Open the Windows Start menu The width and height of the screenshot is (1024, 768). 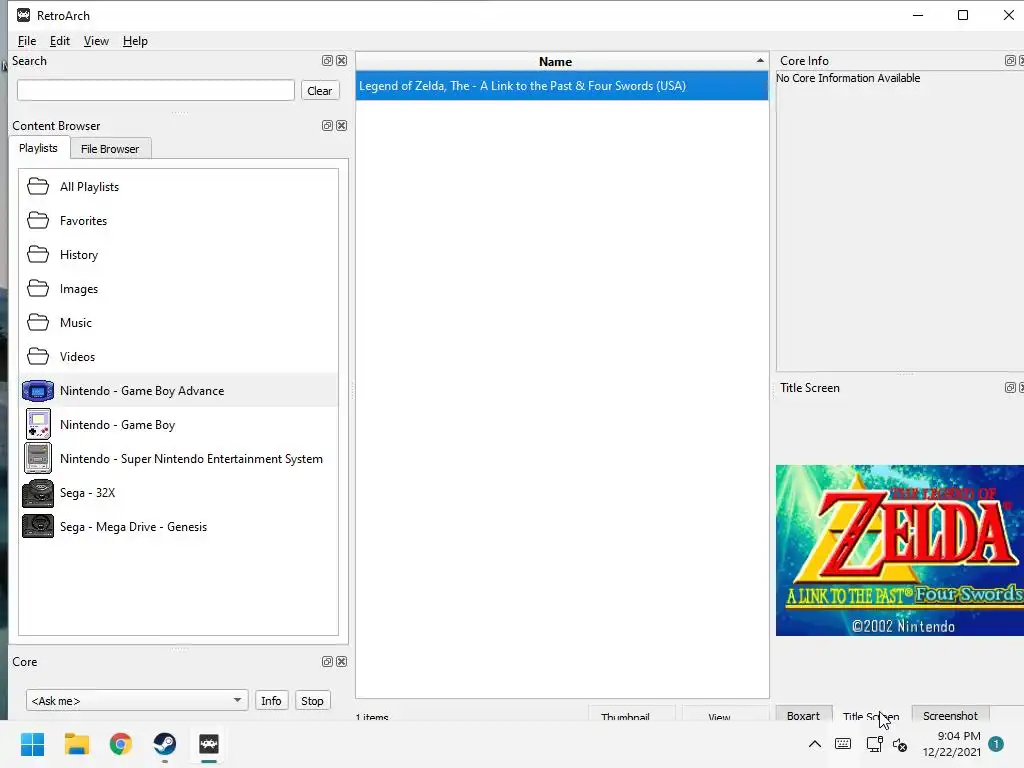[x=33, y=744]
